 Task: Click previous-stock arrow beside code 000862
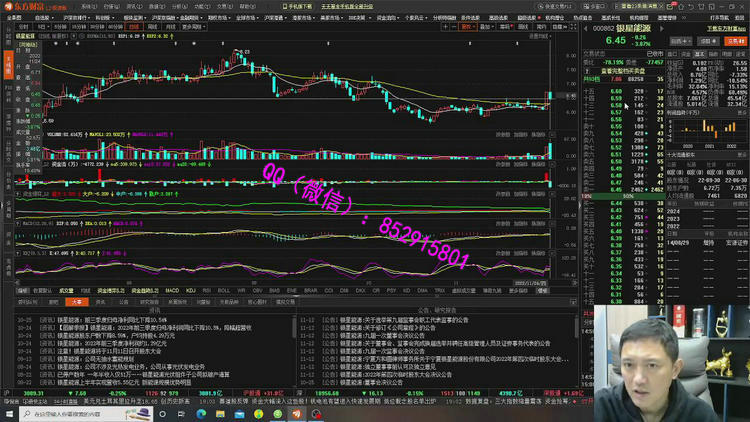(x=586, y=29)
